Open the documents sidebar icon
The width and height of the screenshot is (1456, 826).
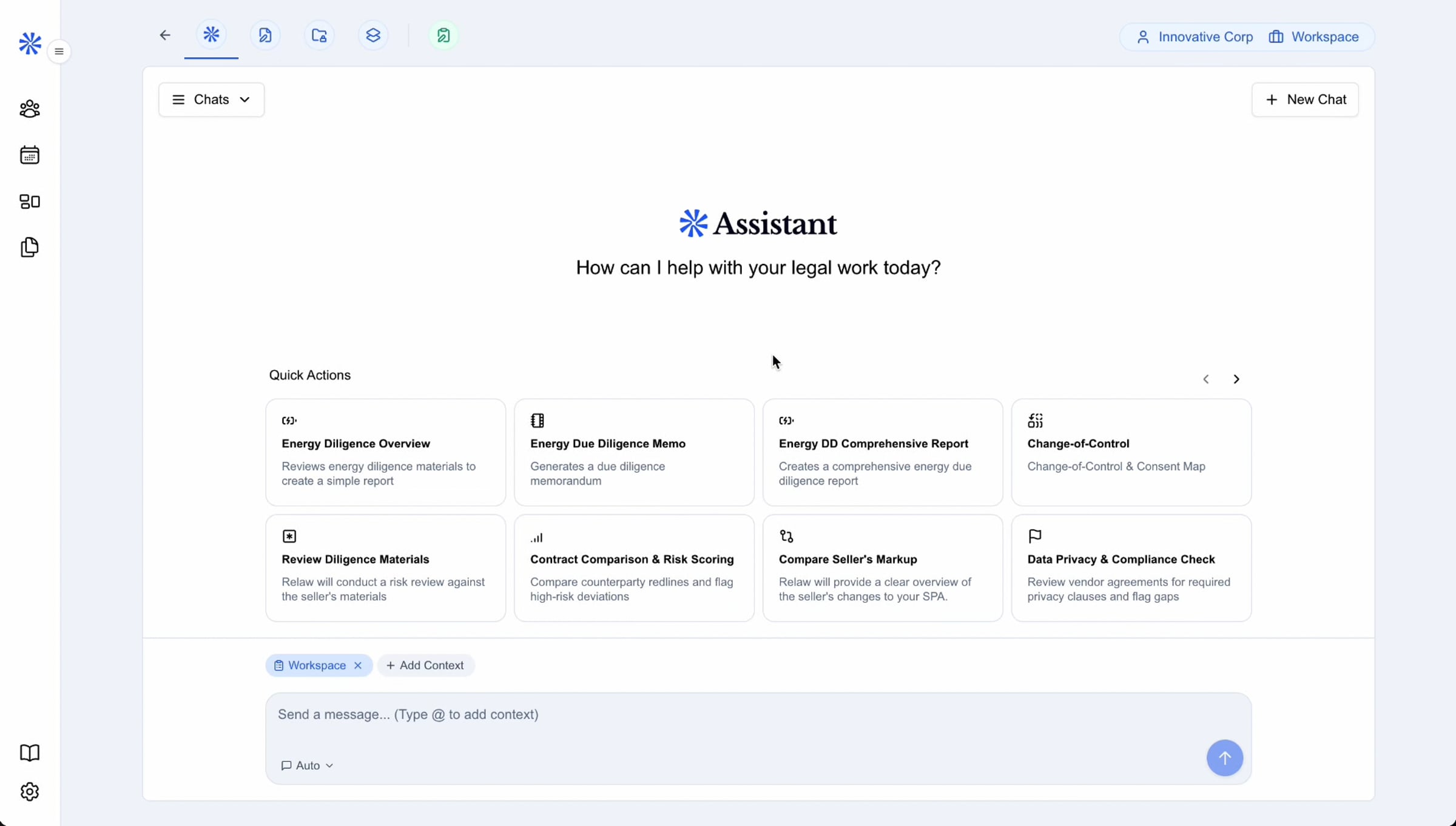pyautogui.click(x=29, y=247)
